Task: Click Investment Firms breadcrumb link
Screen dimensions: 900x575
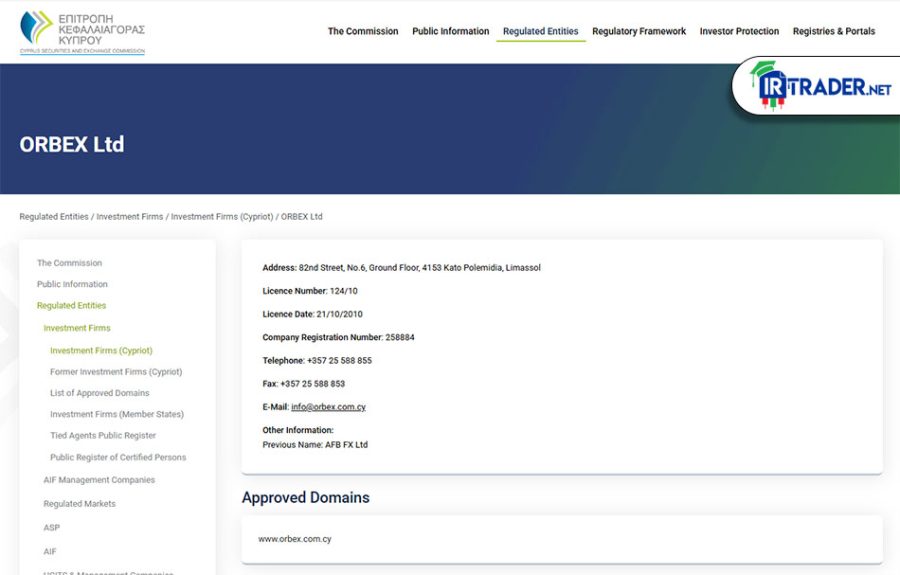Action: pos(130,216)
